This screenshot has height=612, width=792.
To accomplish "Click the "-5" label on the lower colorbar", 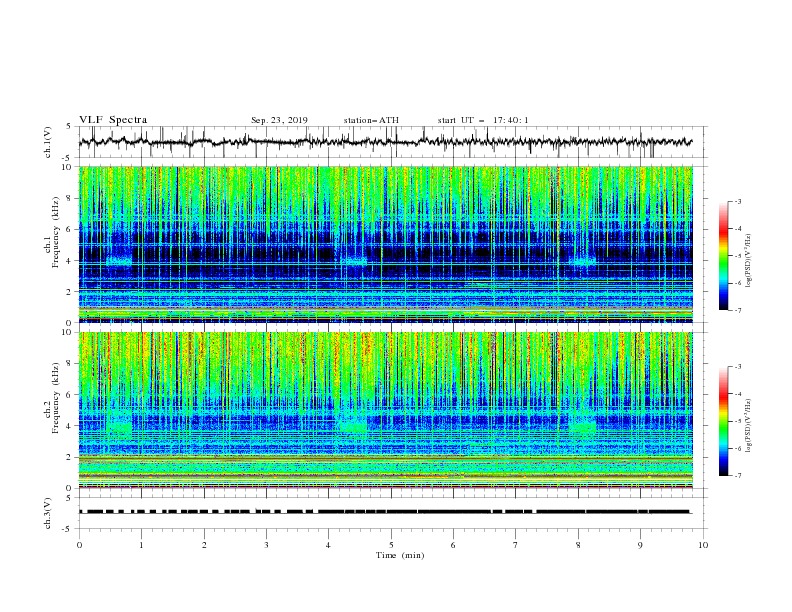I will (x=738, y=421).
